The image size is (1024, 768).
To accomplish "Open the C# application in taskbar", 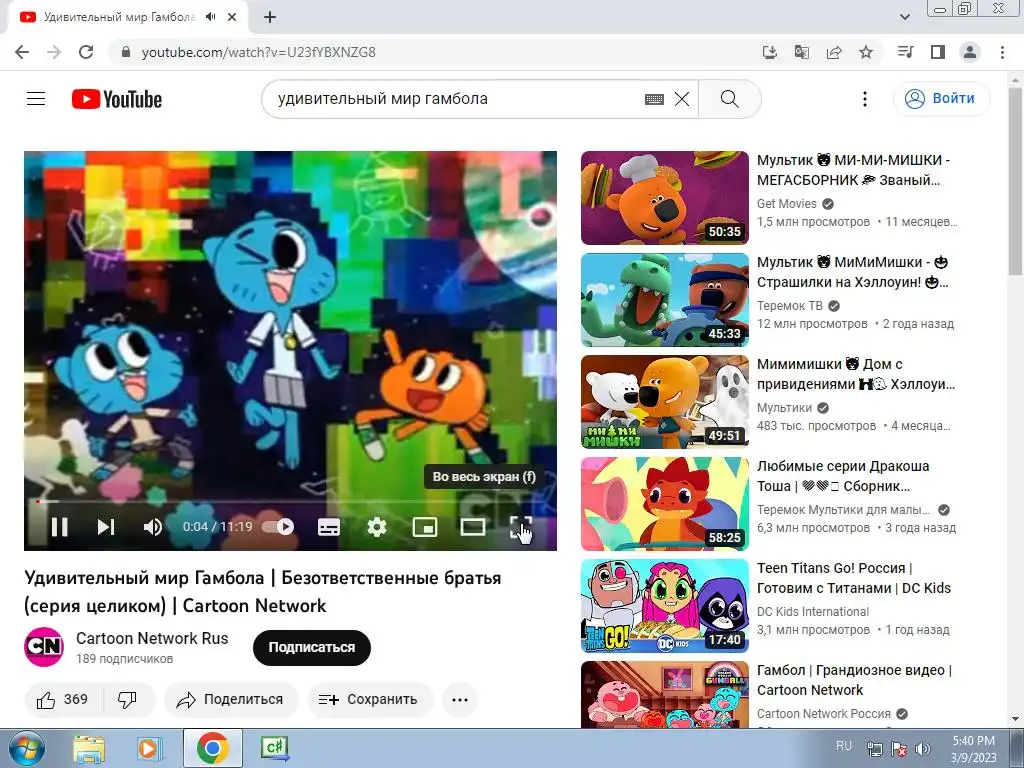I will [274, 749].
